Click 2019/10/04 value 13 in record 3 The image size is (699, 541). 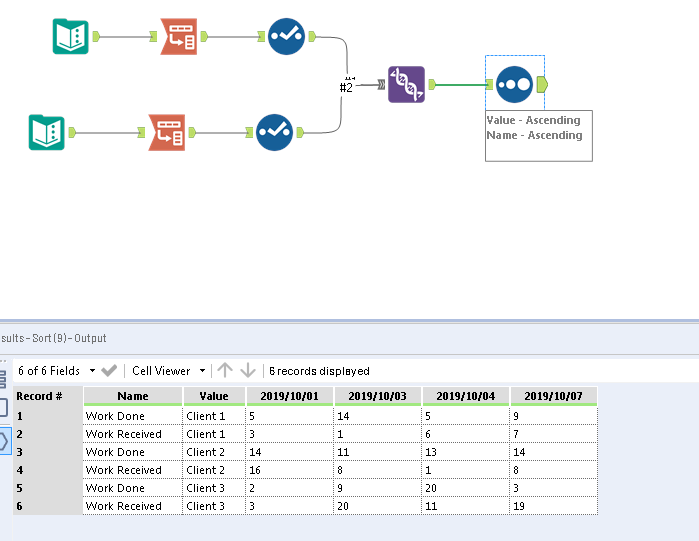[x=465, y=452]
